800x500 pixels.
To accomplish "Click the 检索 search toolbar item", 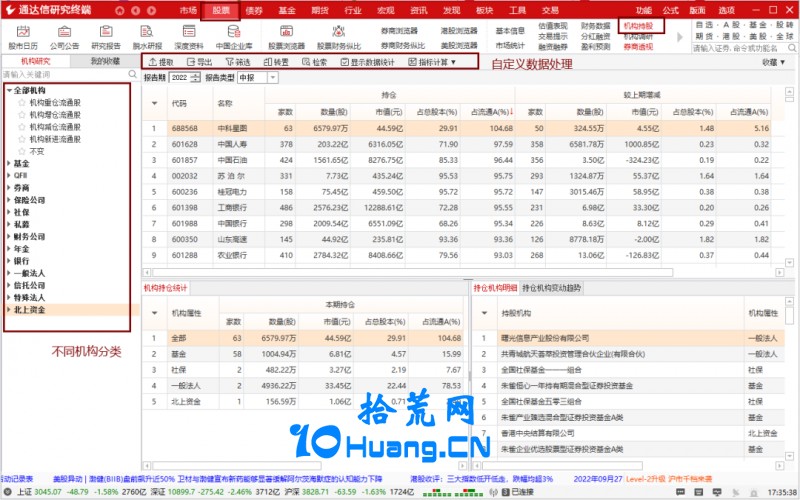I will tap(314, 62).
